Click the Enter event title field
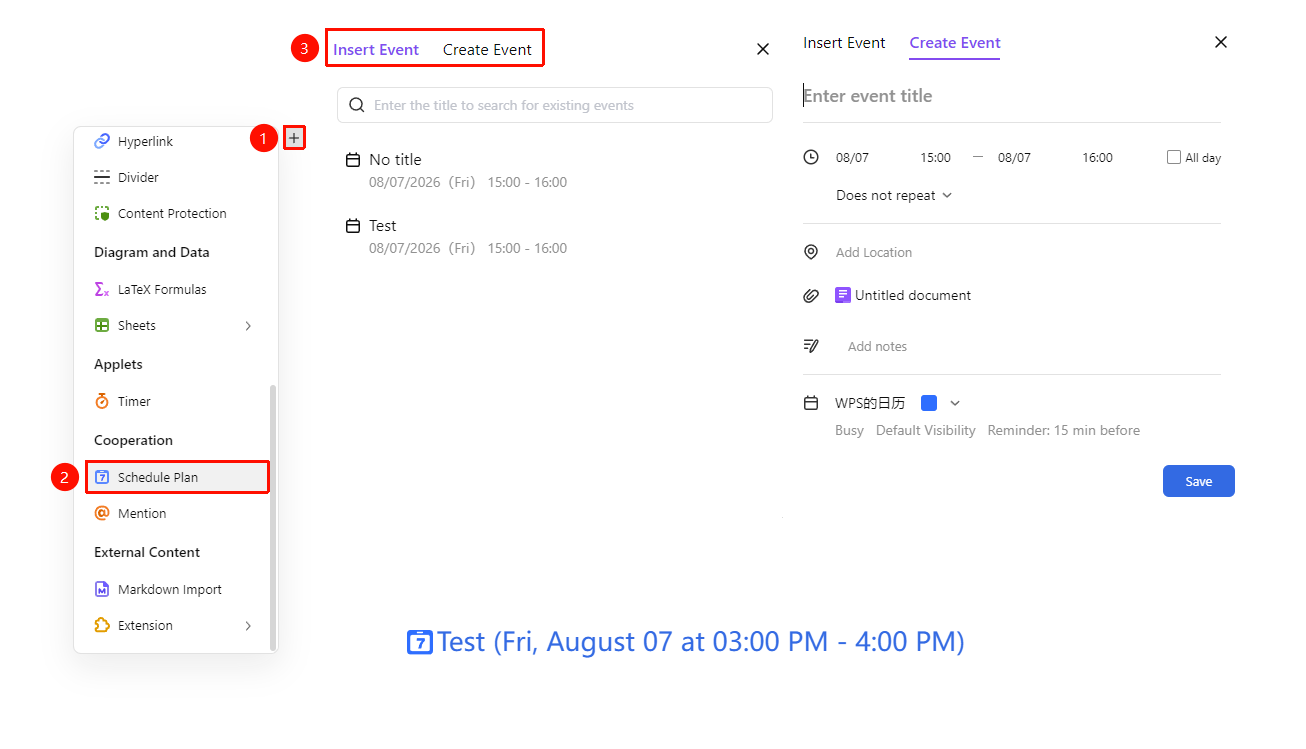 point(1011,96)
